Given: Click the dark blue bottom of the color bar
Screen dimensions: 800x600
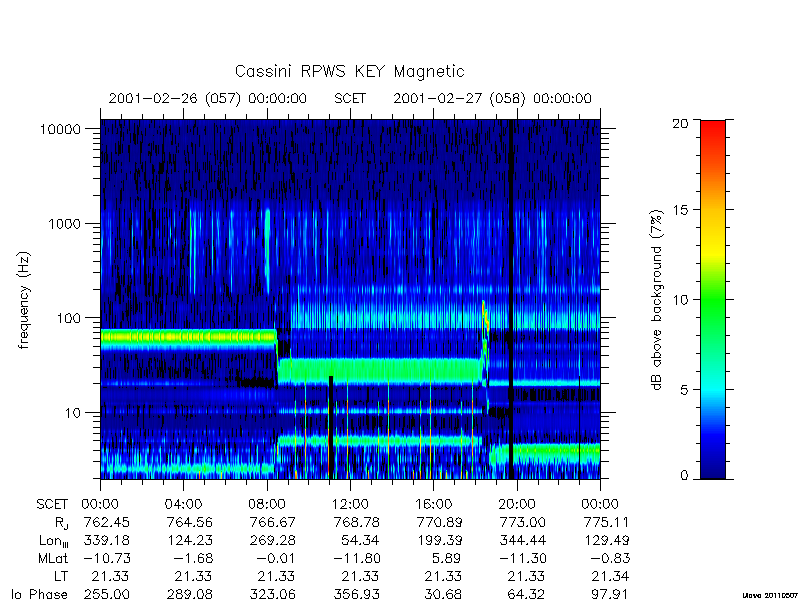Looking at the screenshot, I should [x=713, y=467].
